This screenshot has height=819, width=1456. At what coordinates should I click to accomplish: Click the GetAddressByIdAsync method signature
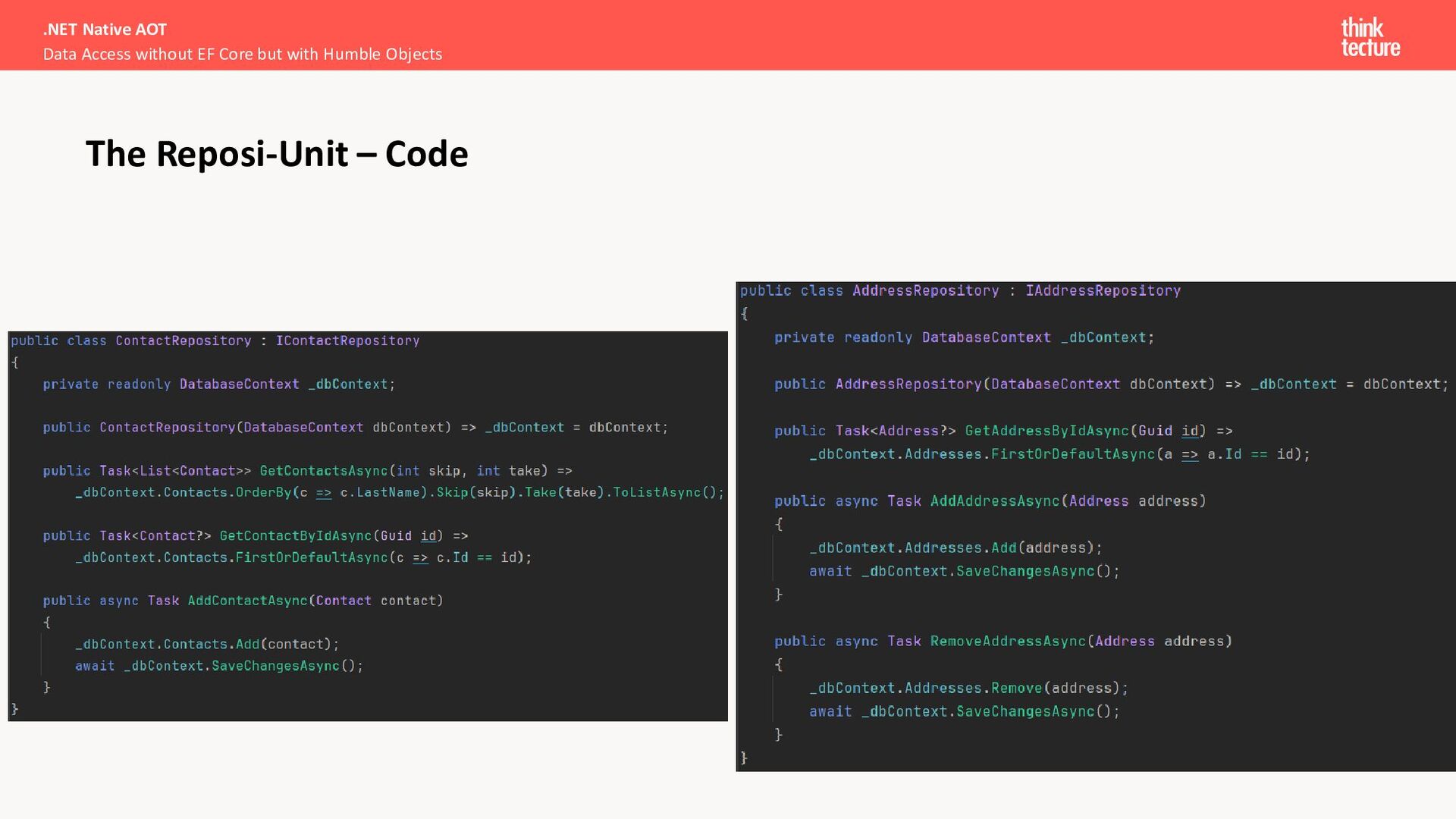tap(1004, 431)
